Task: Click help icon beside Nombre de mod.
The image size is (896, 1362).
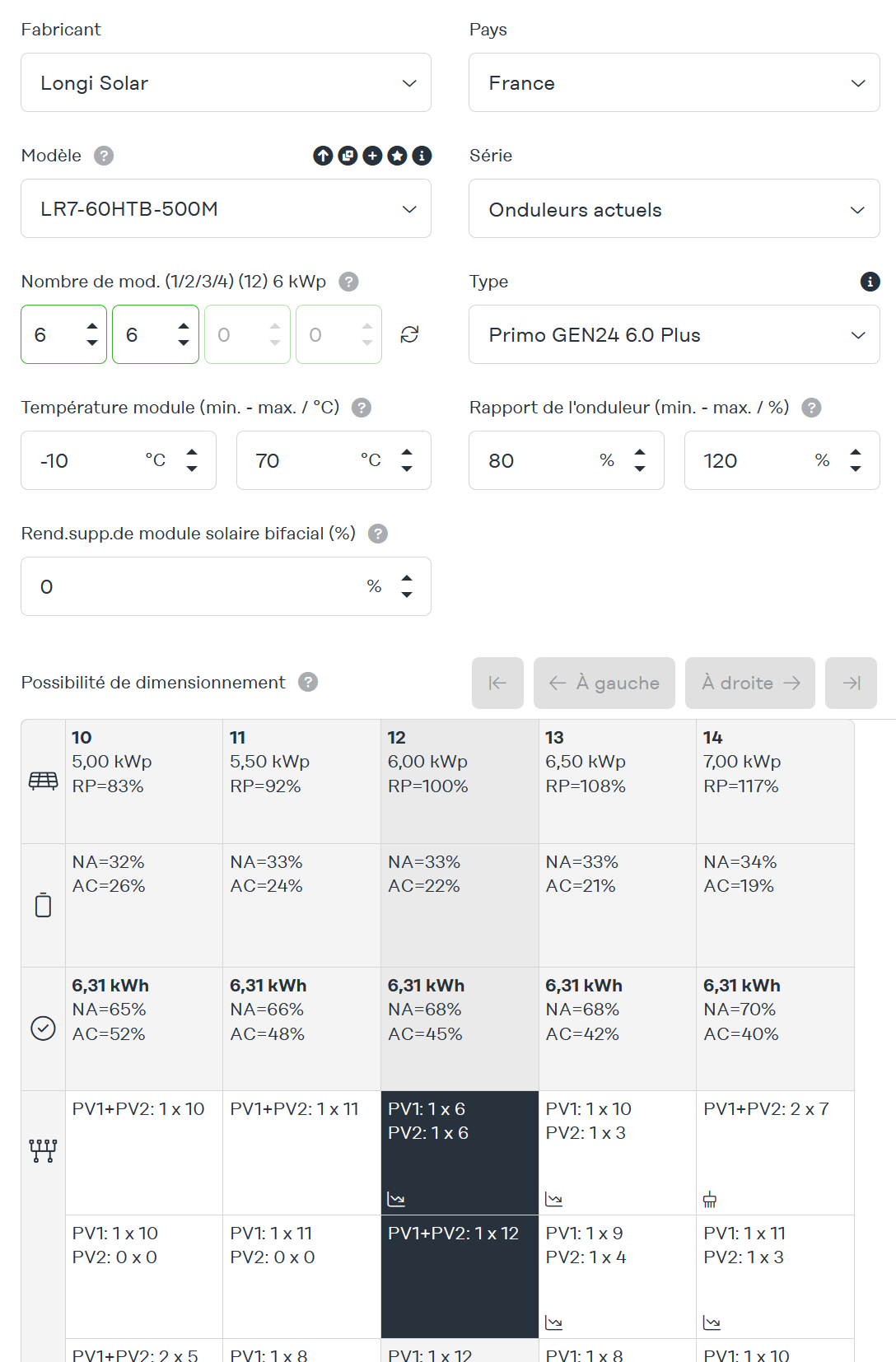Action: tap(348, 282)
